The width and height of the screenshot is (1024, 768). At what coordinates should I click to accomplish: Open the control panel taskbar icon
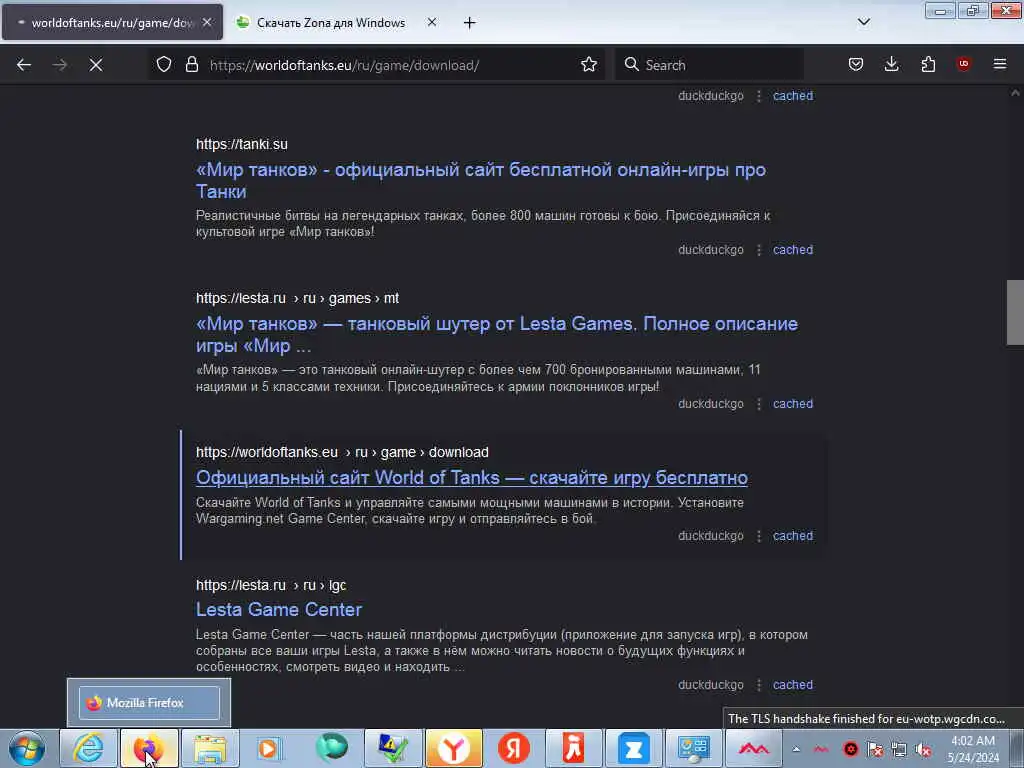694,748
